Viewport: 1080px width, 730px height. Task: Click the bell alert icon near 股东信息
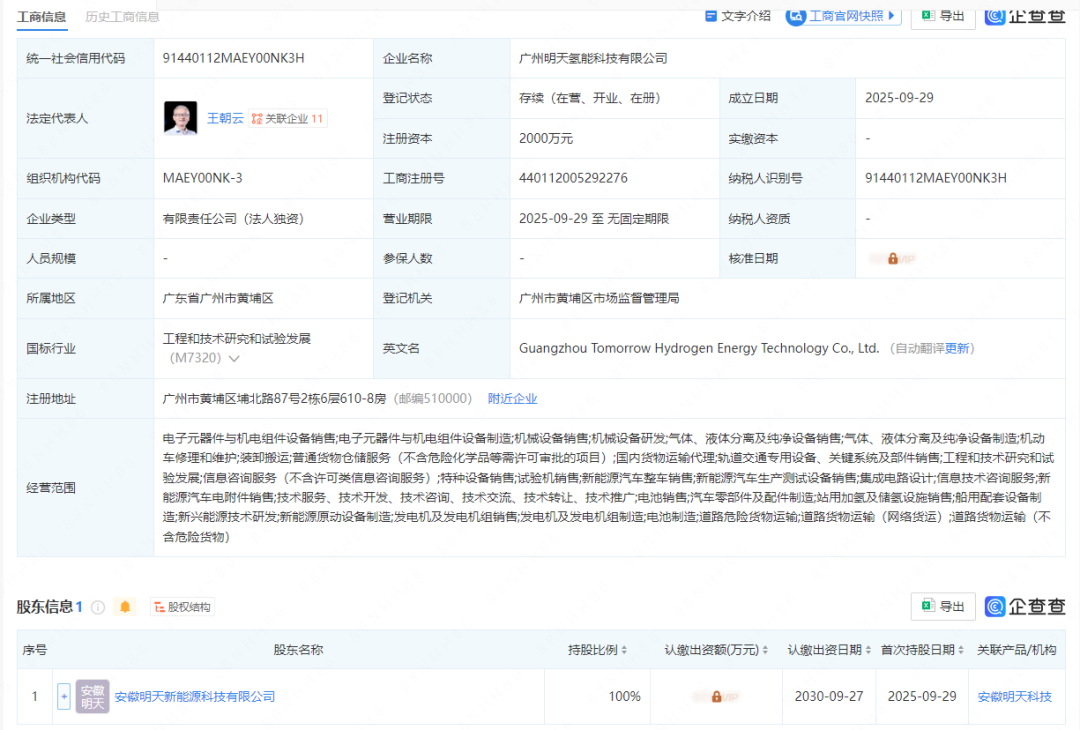click(x=125, y=607)
